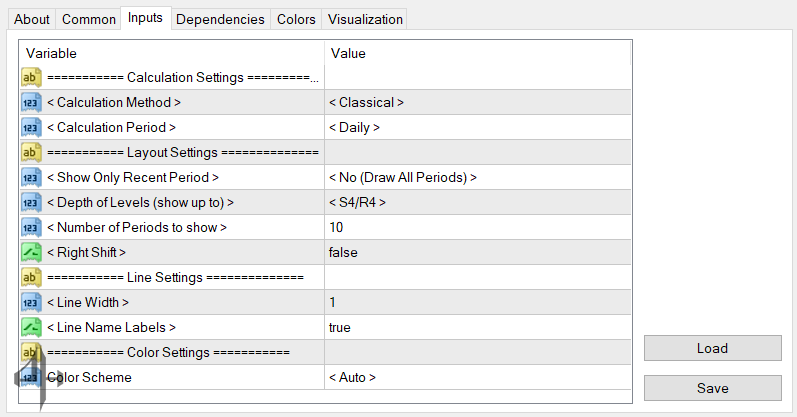
Task: Toggle the Line Name Labels true value
Action: pyautogui.click(x=477, y=327)
